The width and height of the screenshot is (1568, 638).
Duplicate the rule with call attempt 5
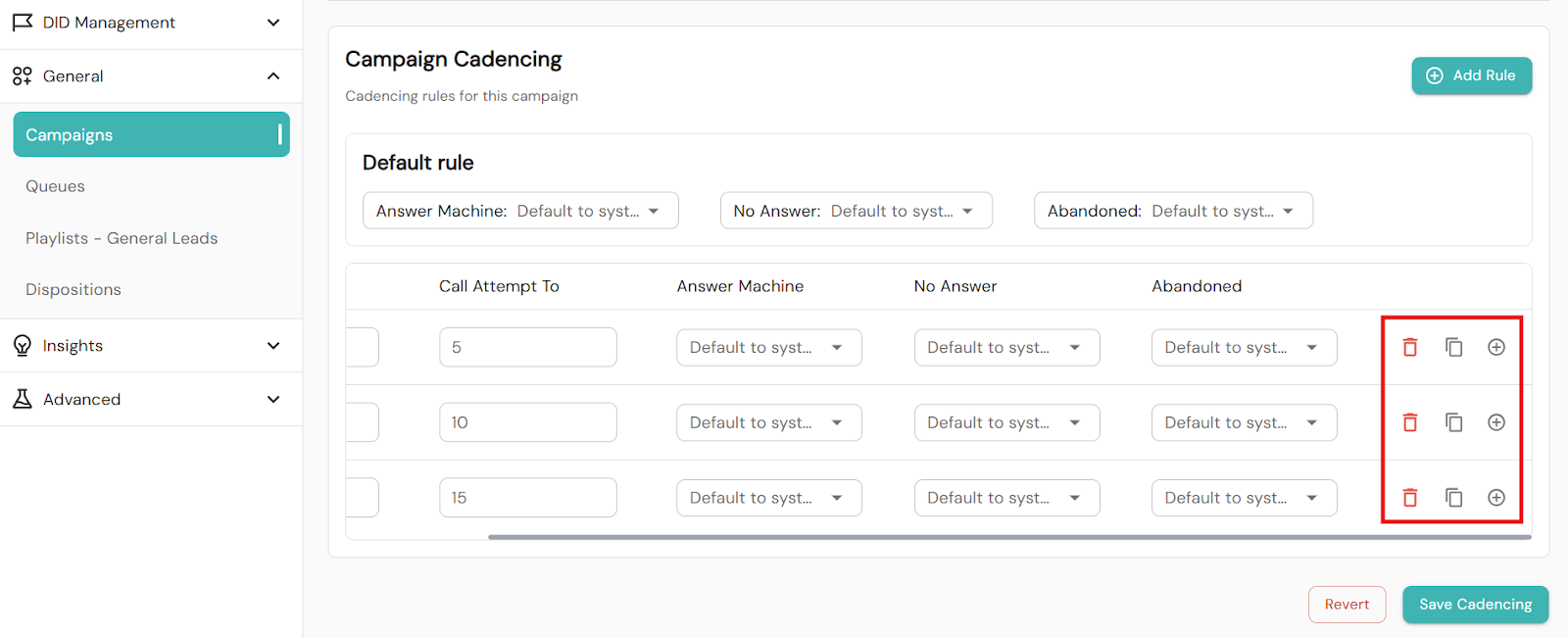pyautogui.click(x=1453, y=347)
